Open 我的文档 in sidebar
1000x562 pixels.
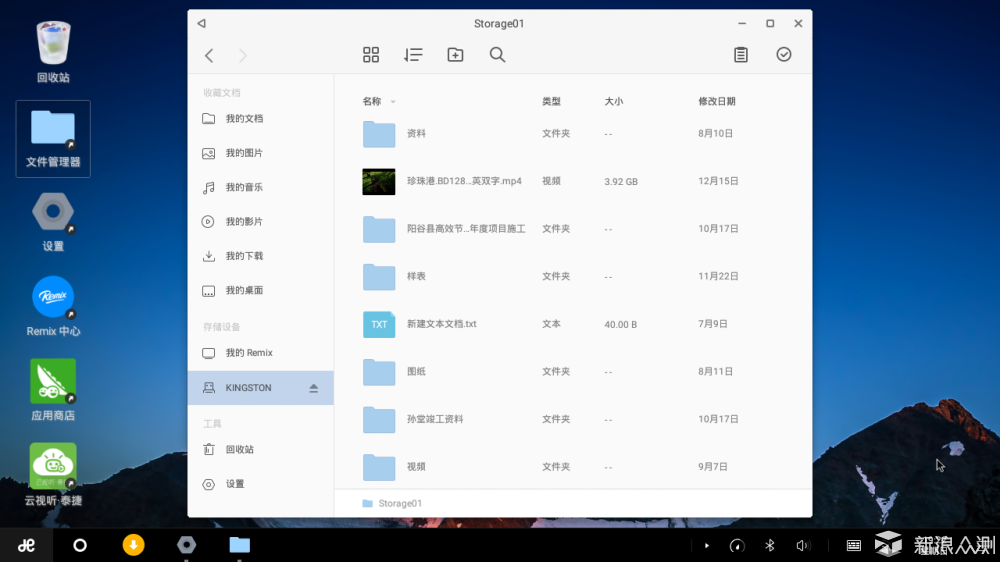pos(244,119)
